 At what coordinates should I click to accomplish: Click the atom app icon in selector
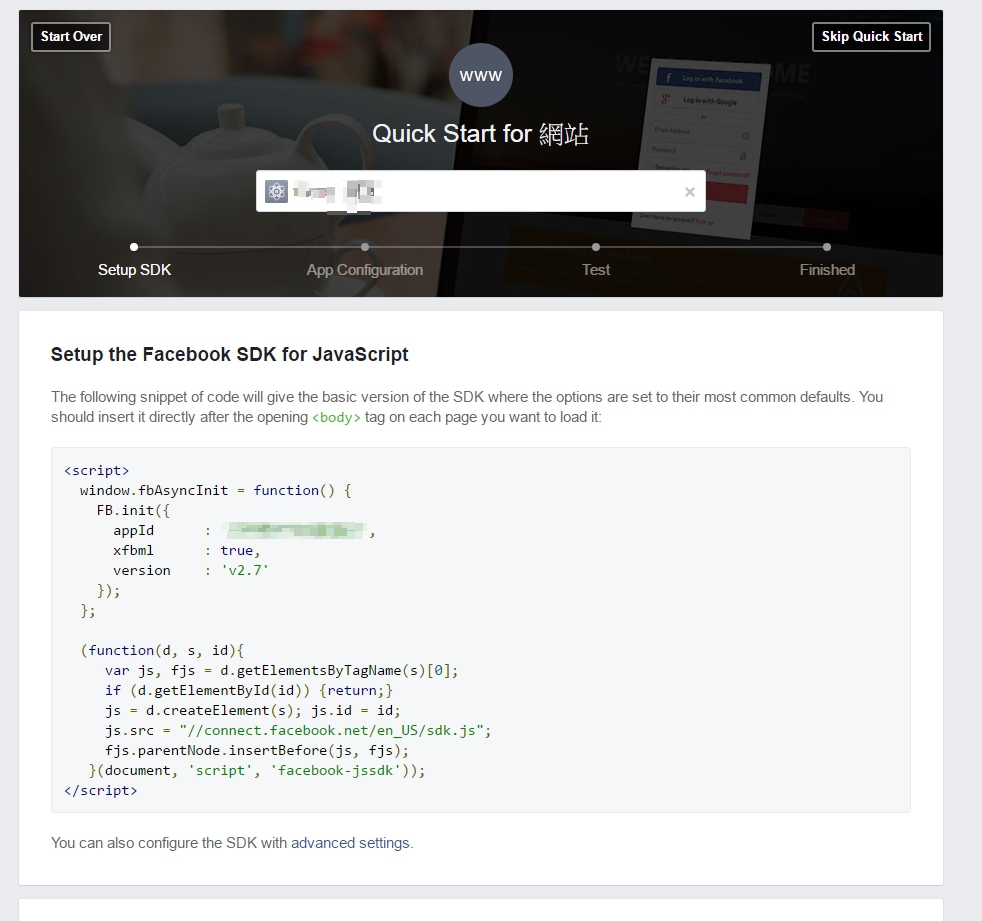[x=276, y=191]
